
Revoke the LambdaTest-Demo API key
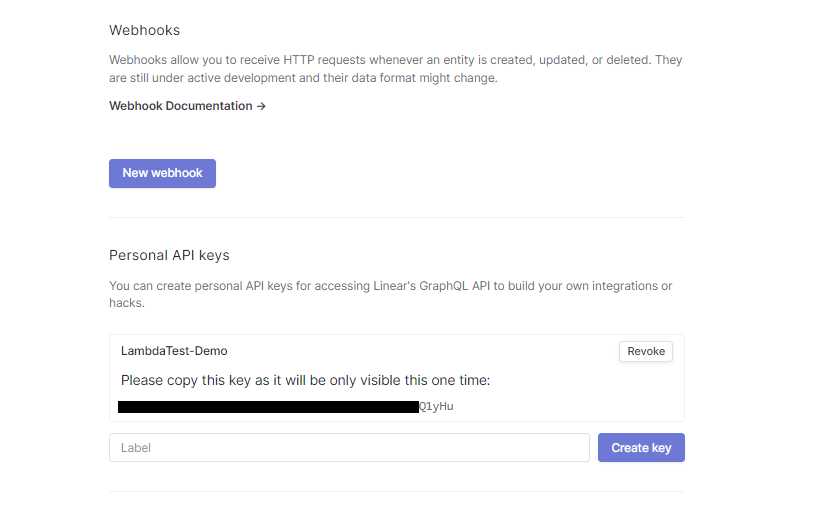coord(645,351)
